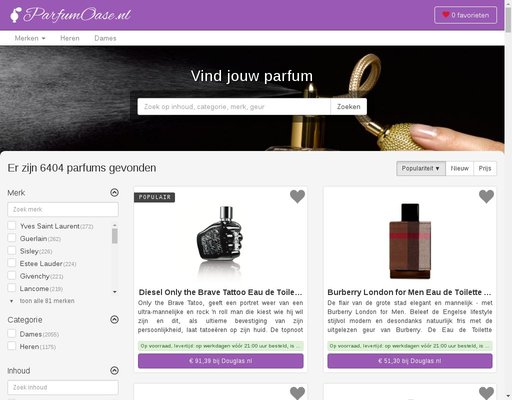Click the ParfumOase.nl logo

(x=70, y=15)
